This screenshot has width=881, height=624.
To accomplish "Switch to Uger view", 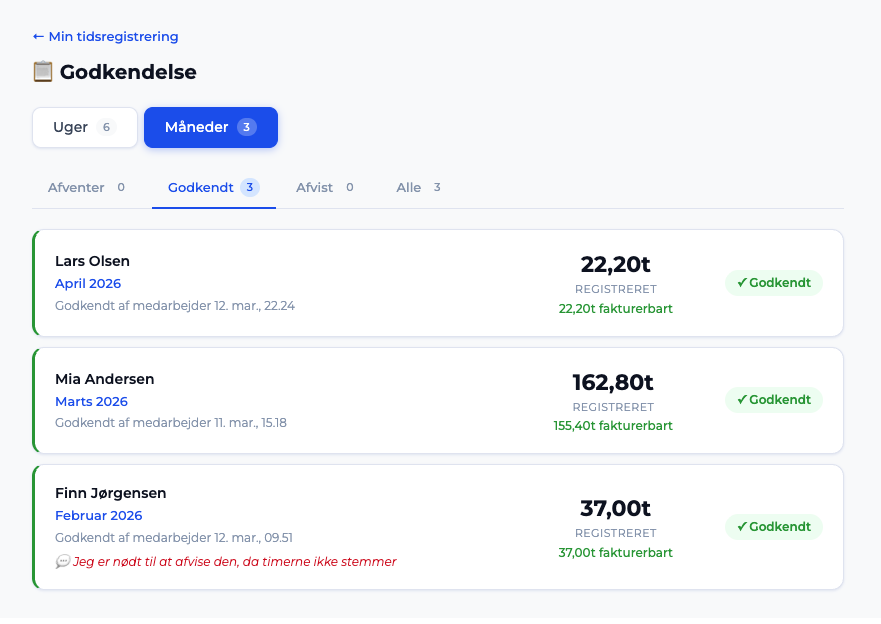I will [85, 127].
